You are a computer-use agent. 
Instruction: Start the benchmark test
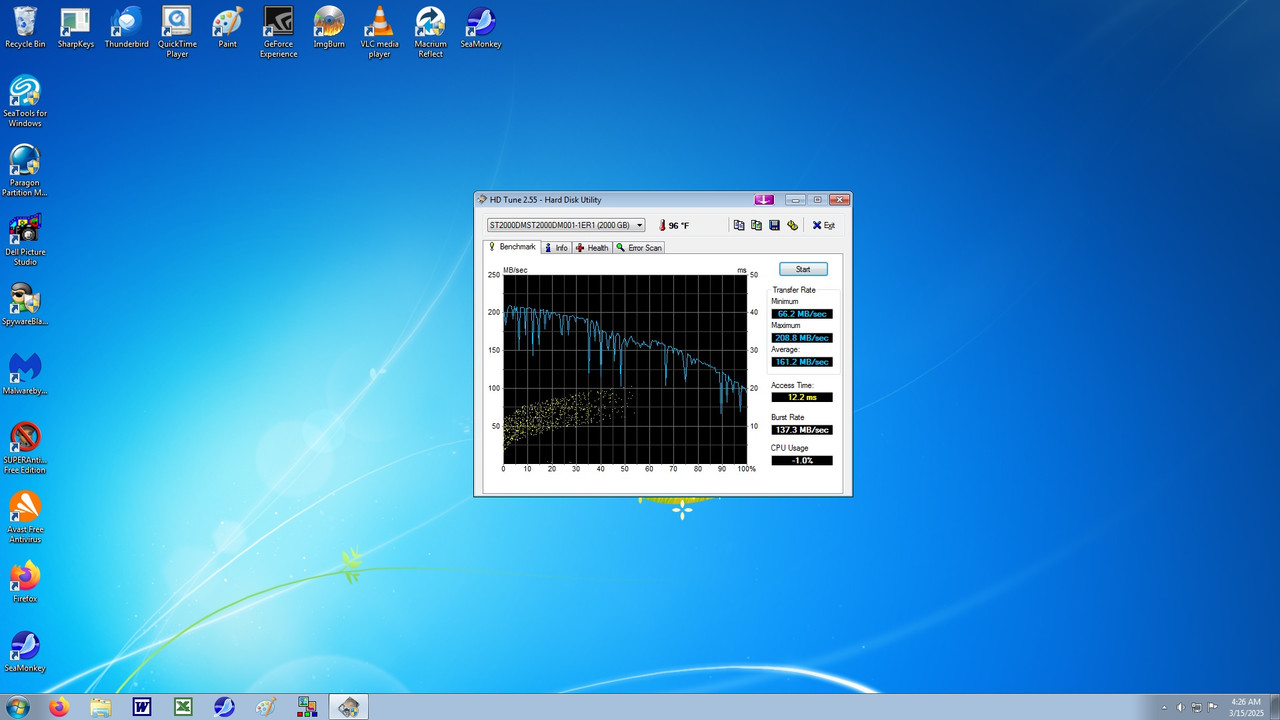coord(803,269)
